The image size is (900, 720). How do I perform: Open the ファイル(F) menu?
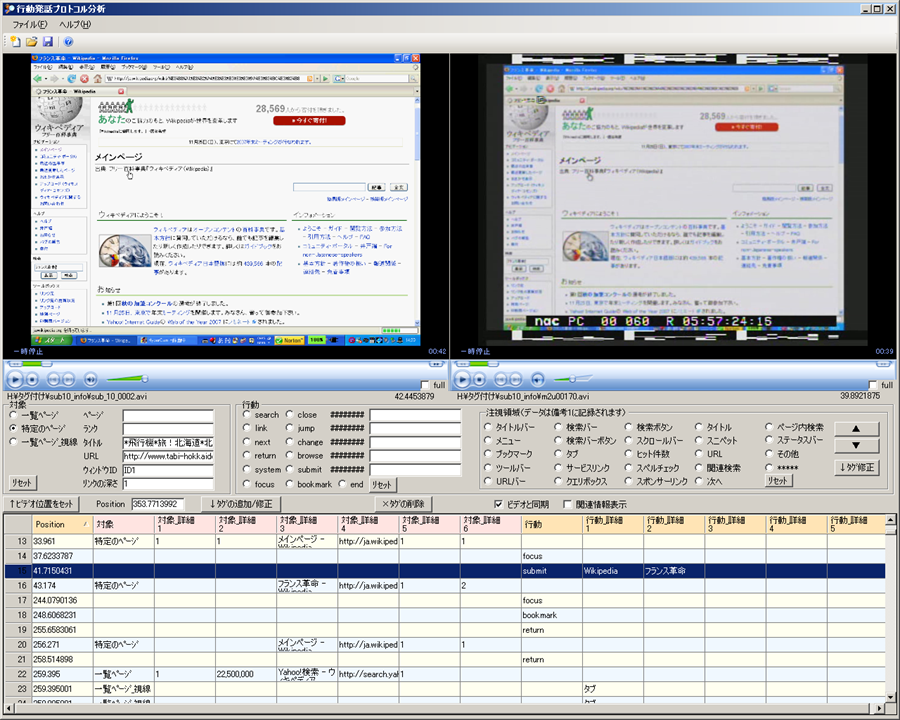pyautogui.click(x=29, y=24)
